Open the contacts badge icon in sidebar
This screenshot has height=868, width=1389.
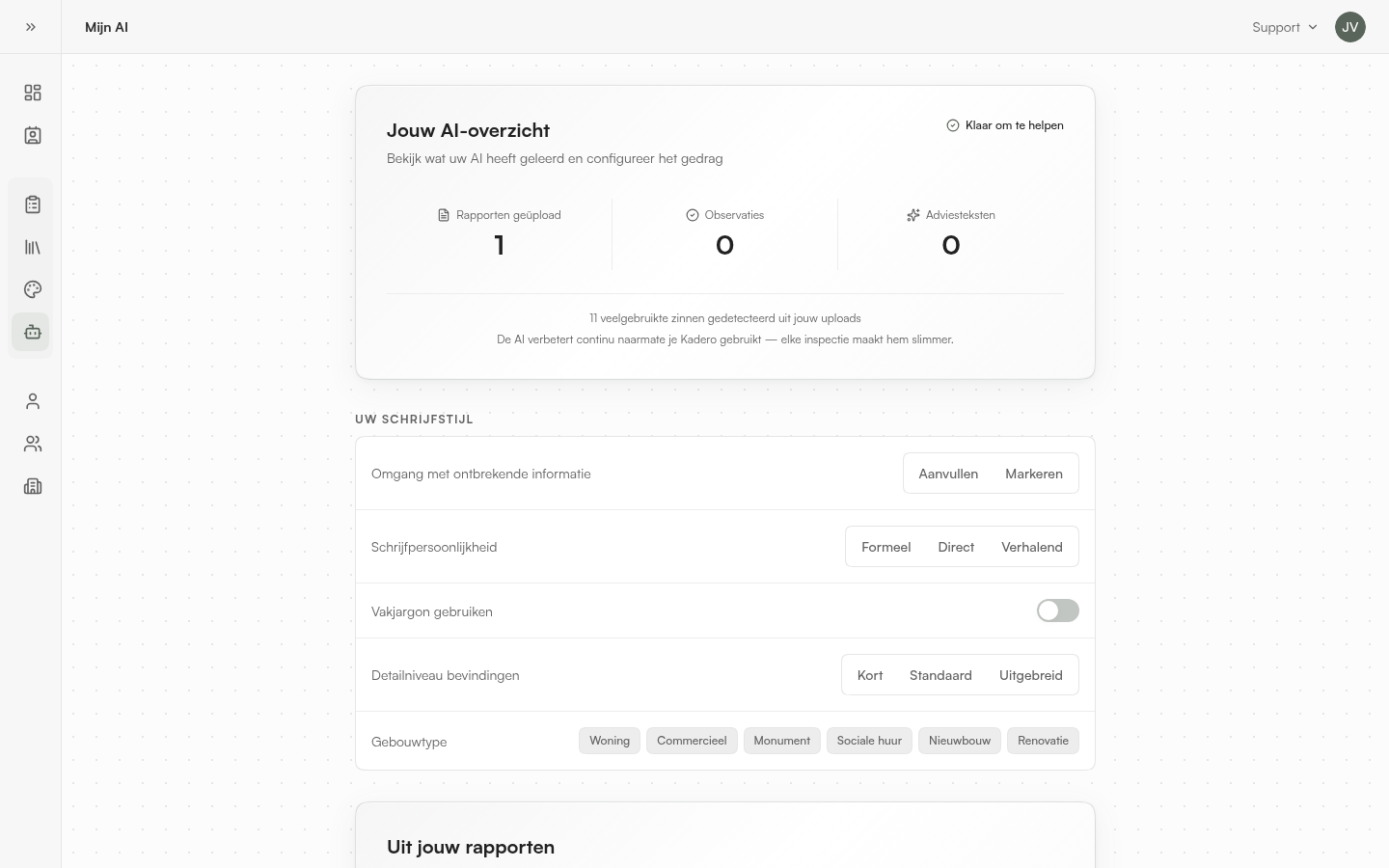[x=33, y=135]
